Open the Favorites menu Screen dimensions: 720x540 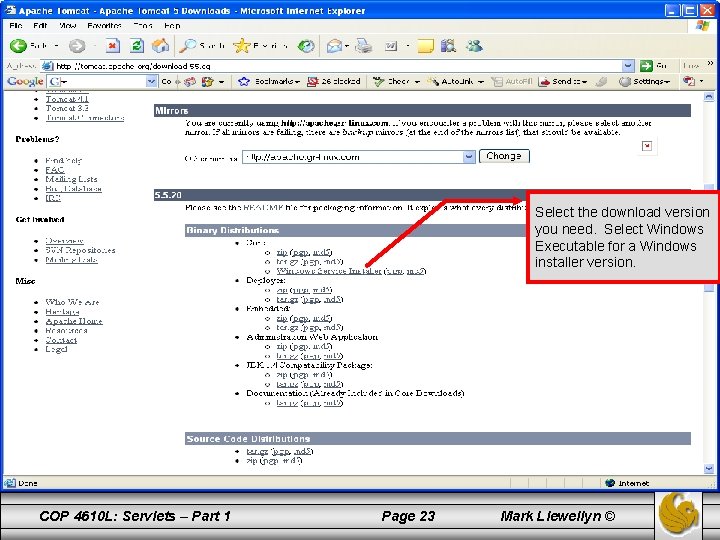[104, 26]
